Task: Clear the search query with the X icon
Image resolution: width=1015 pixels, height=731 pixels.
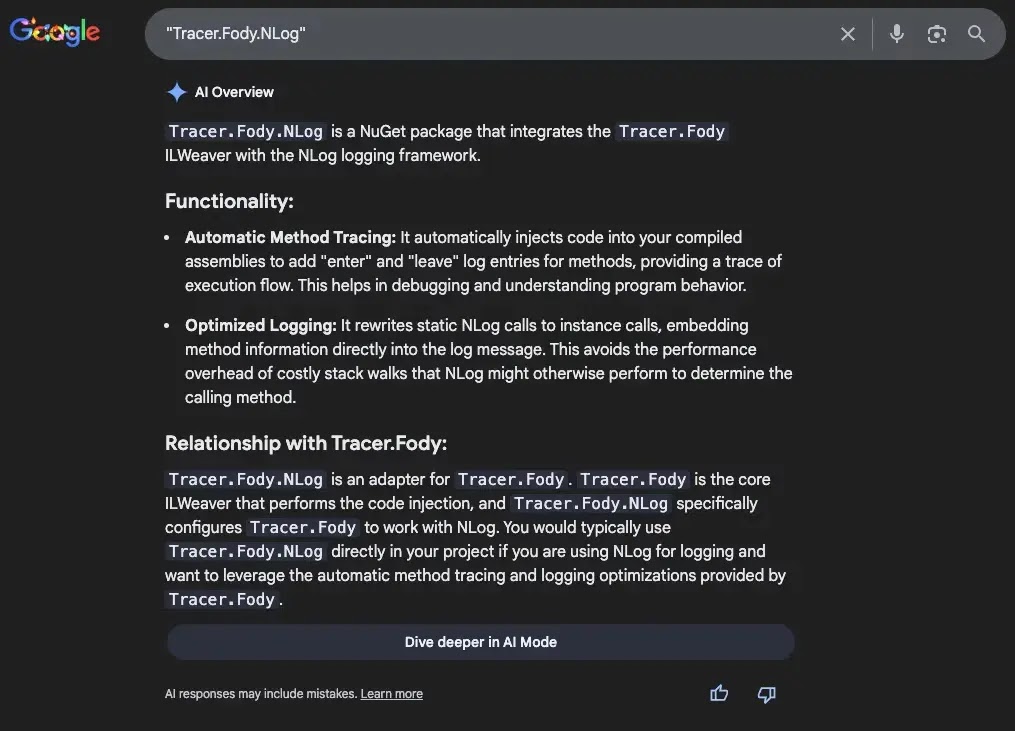Action: (x=847, y=33)
